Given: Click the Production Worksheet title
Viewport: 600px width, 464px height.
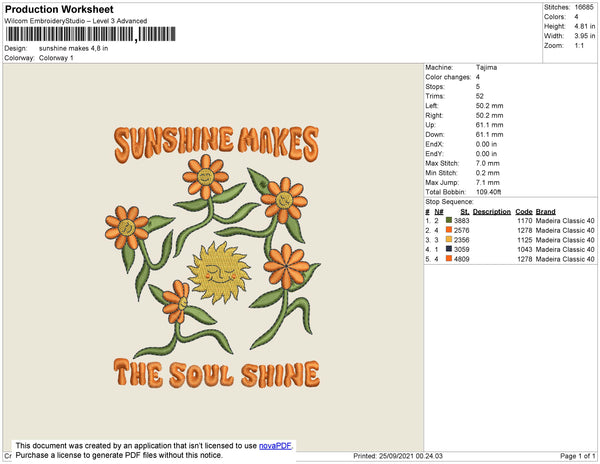Looking at the screenshot, I should click(58, 9).
